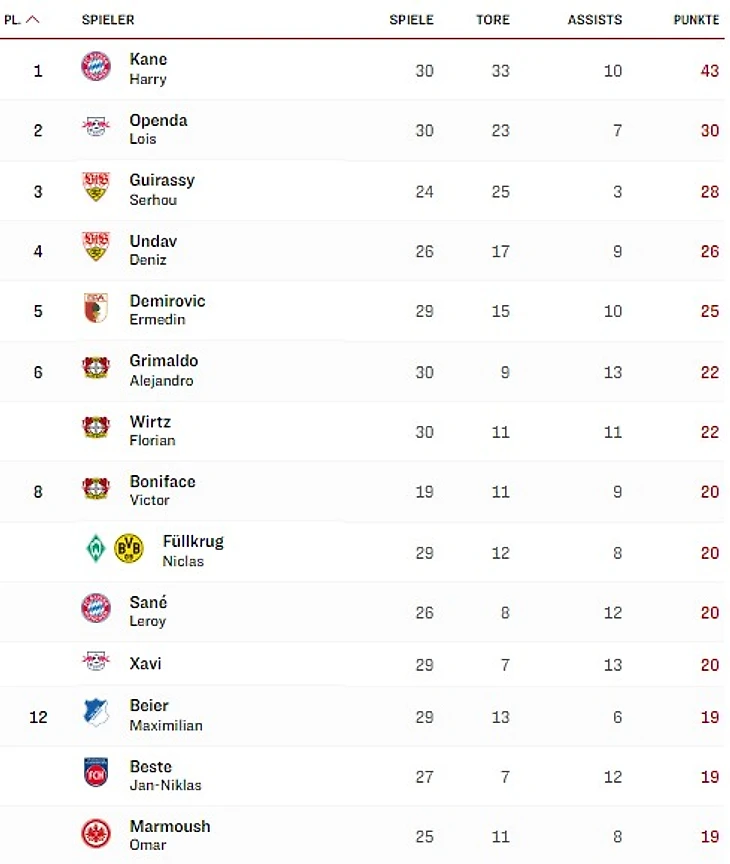
Task: Click the Heidenheim crest beside Beste
Action: [96, 772]
